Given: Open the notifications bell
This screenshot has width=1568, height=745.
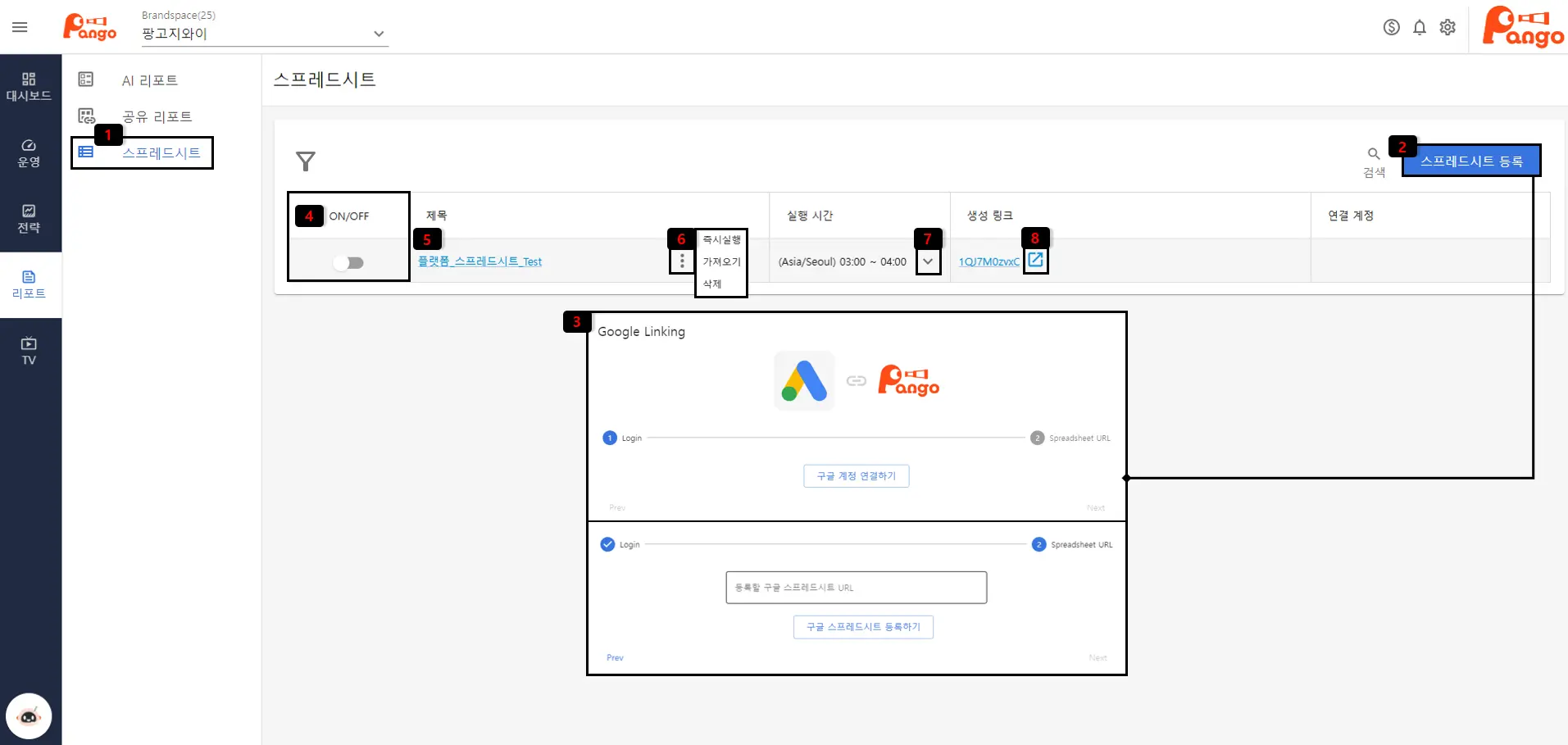Looking at the screenshot, I should [x=1420, y=27].
